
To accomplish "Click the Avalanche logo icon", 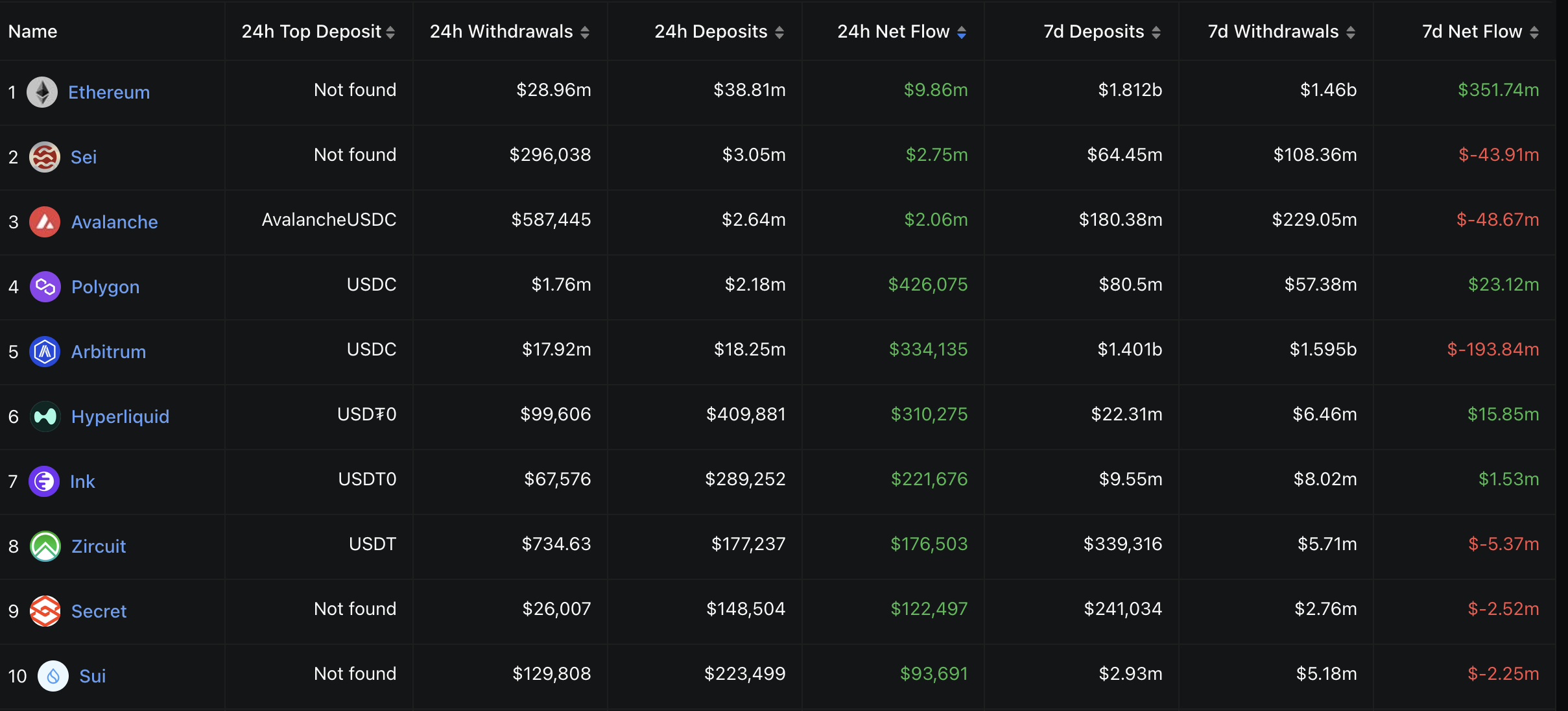I will (x=45, y=222).
